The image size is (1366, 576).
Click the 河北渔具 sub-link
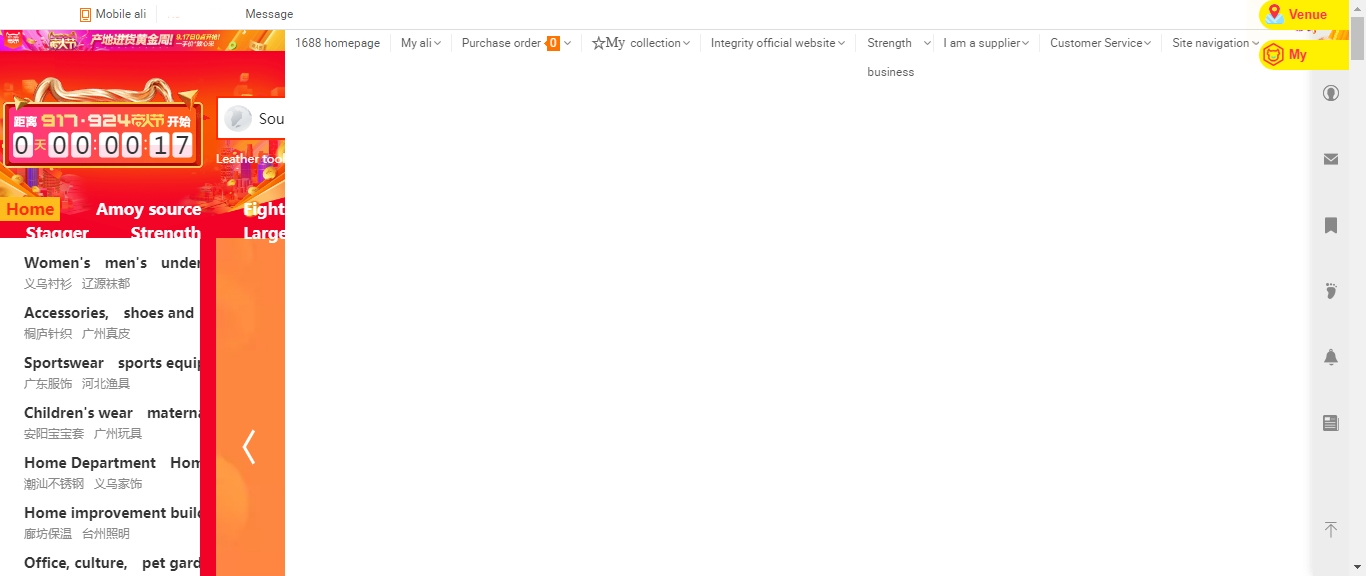point(106,384)
